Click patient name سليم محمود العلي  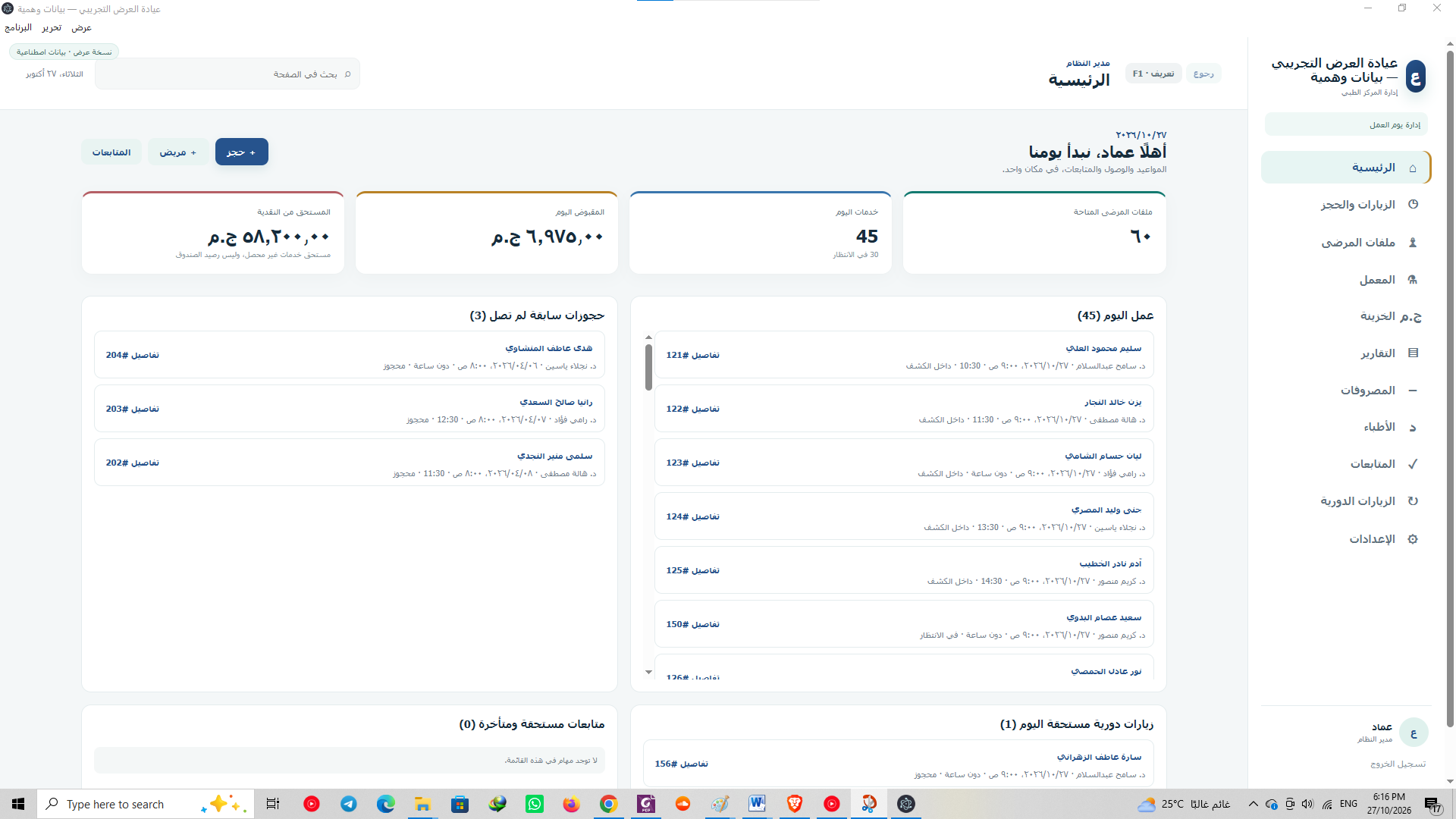(x=1103, y=348)
